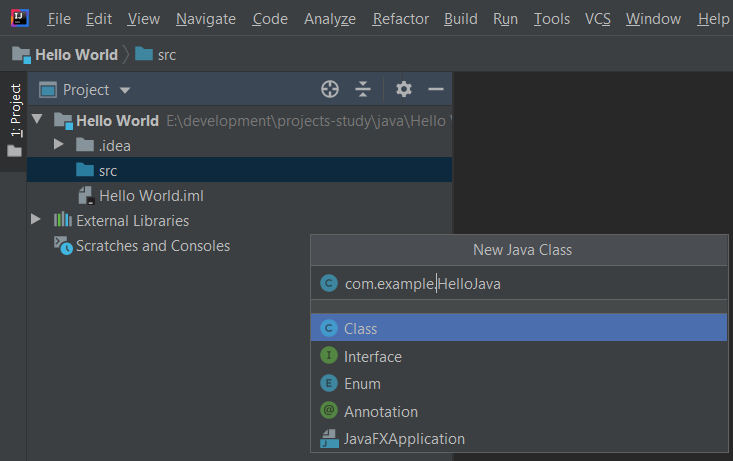
Task: Click the Annotation @ icon
Action: point(329,411)
